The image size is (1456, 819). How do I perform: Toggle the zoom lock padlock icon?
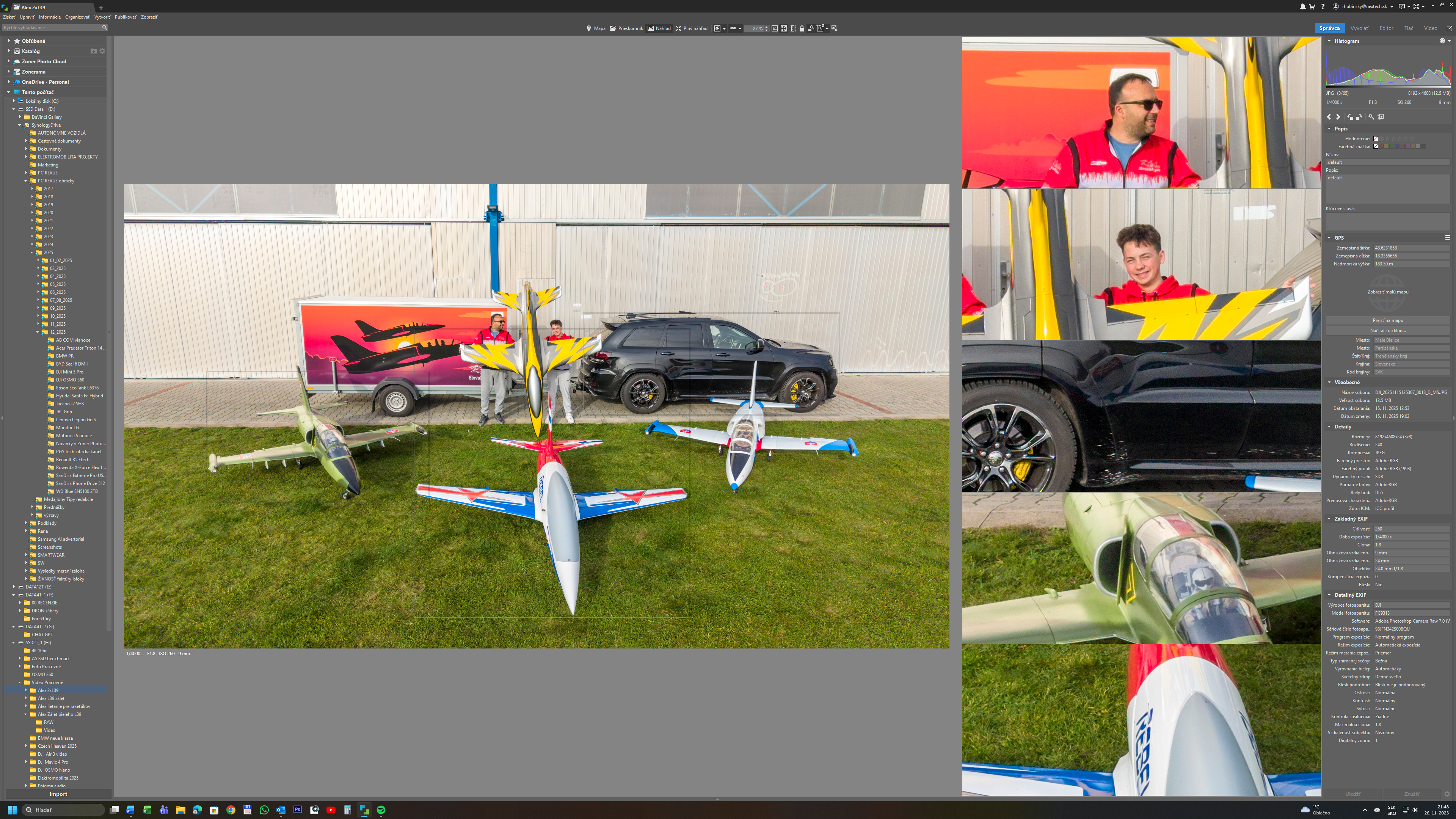pos(802,29)
